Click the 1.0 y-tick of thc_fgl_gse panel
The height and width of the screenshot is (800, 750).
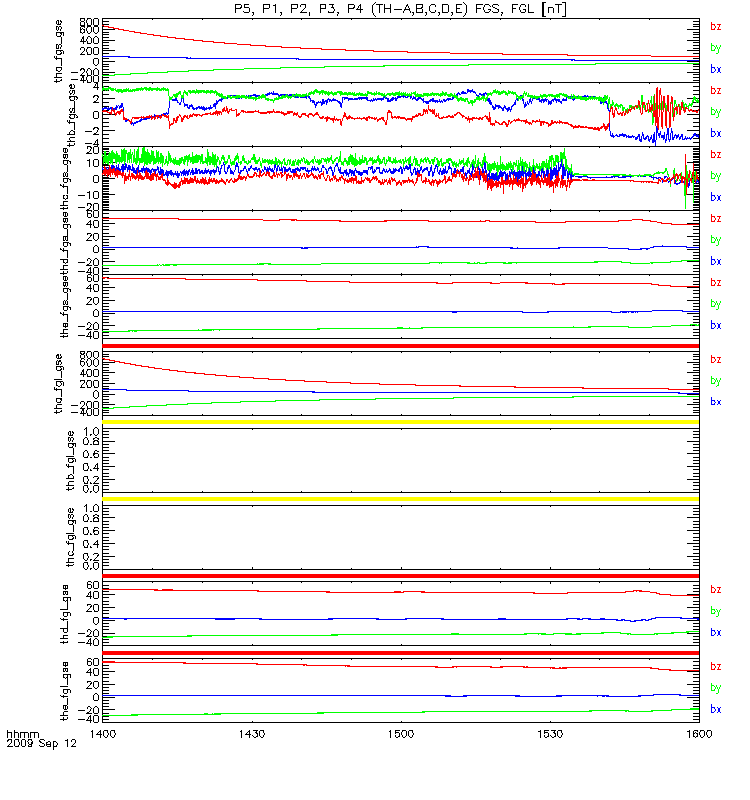point(91,509)
